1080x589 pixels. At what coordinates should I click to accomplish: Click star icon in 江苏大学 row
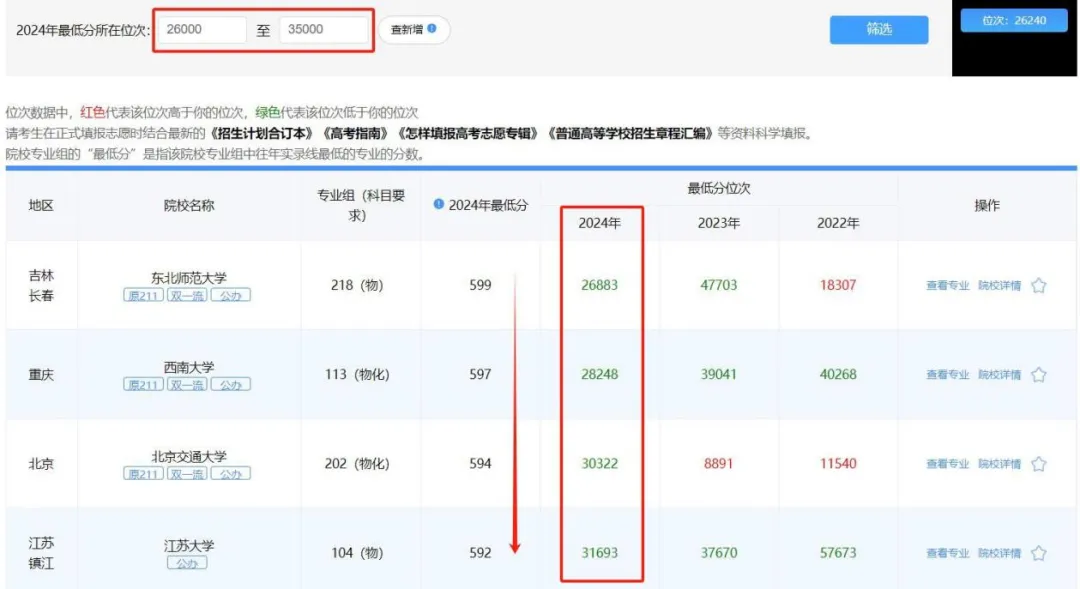tap(1038, 553)
